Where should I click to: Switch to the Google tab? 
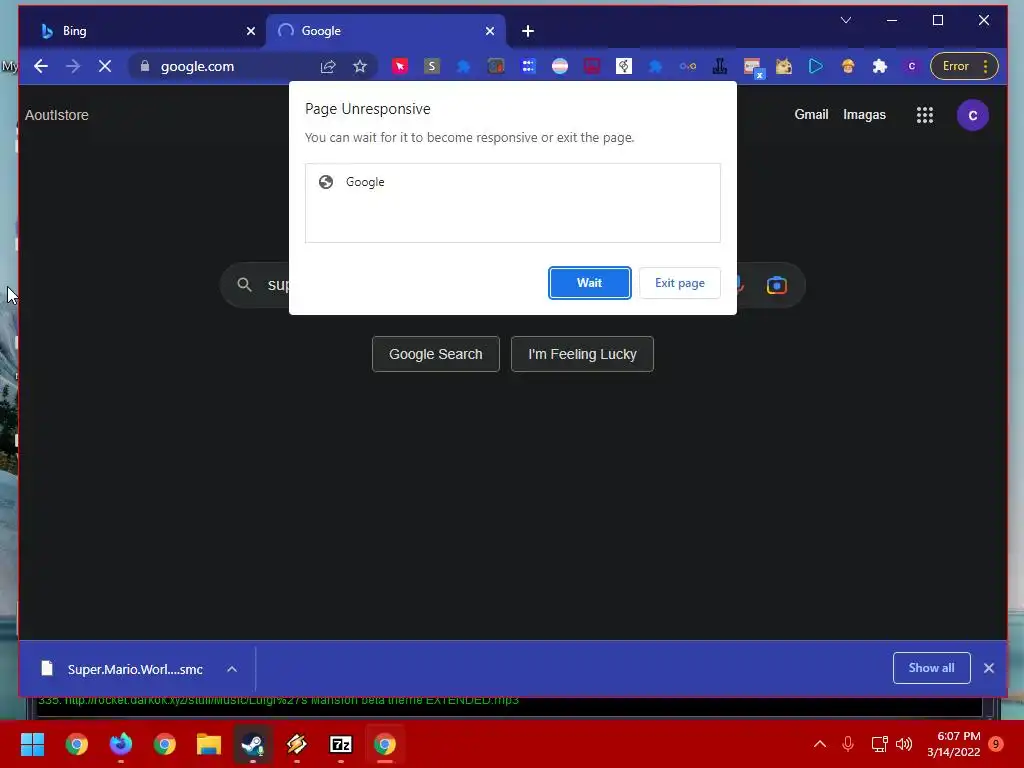(385, 31)
